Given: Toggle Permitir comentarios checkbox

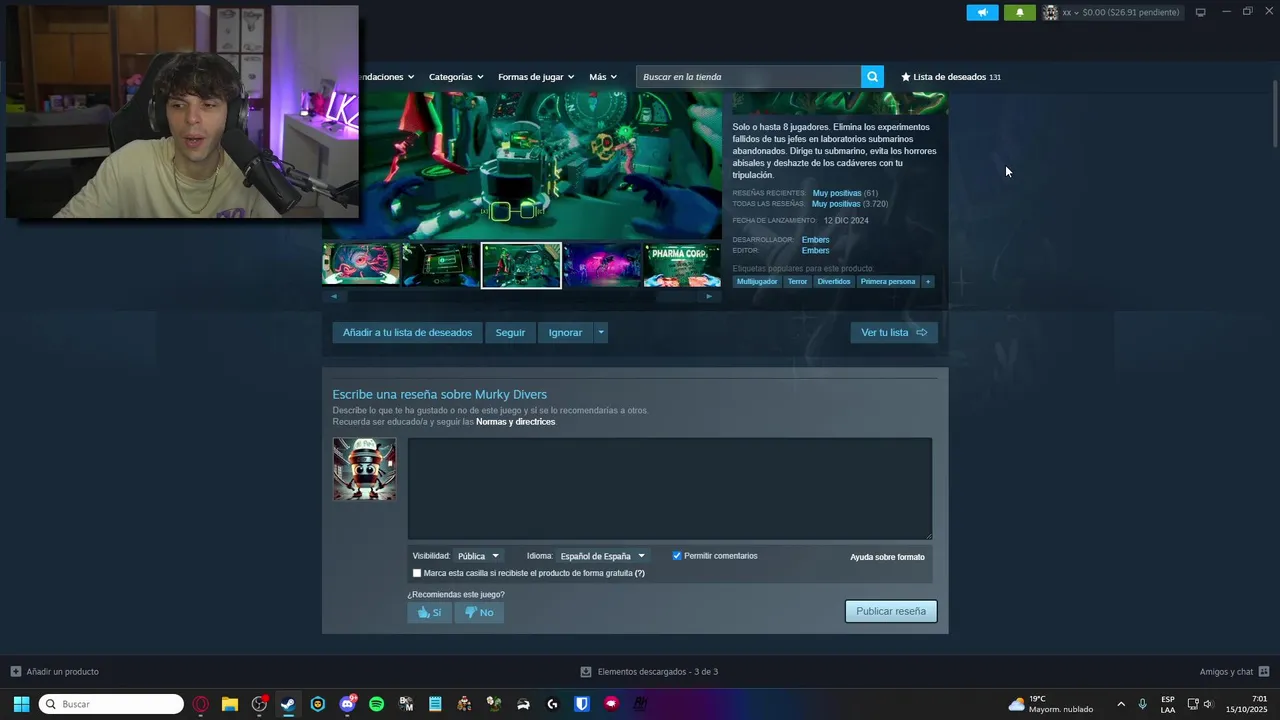Looking at the screenshot, I should point(677,556).
